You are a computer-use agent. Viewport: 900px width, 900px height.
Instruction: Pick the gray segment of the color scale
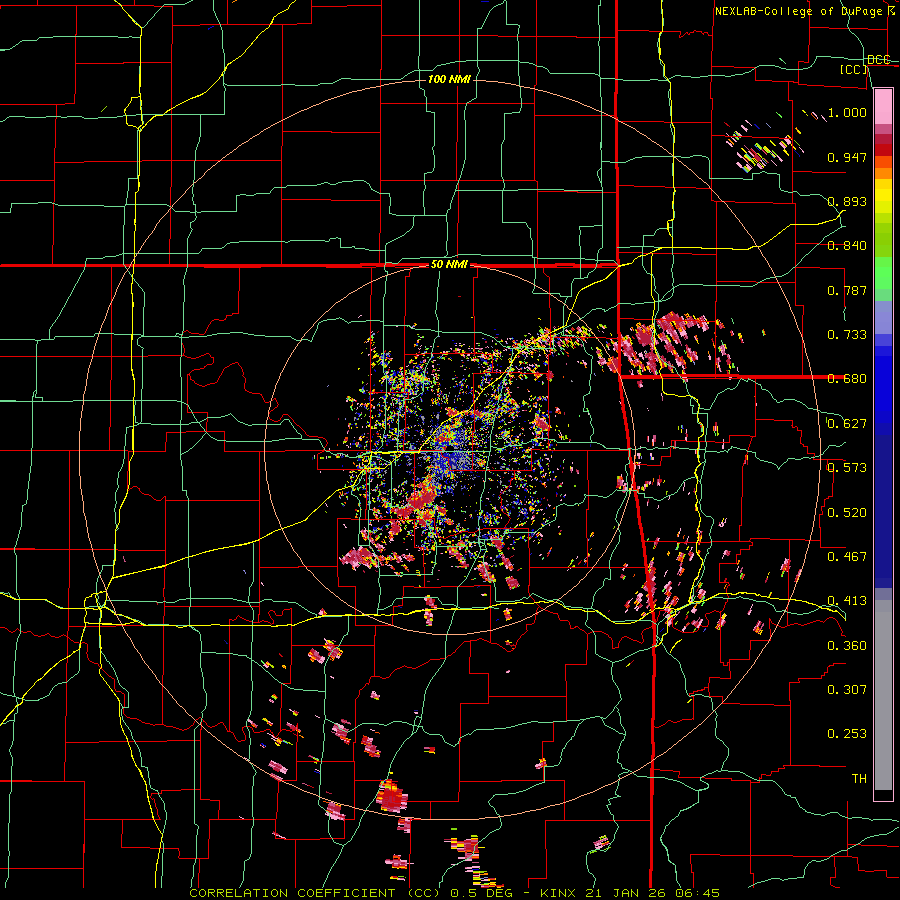coord(883,695)
